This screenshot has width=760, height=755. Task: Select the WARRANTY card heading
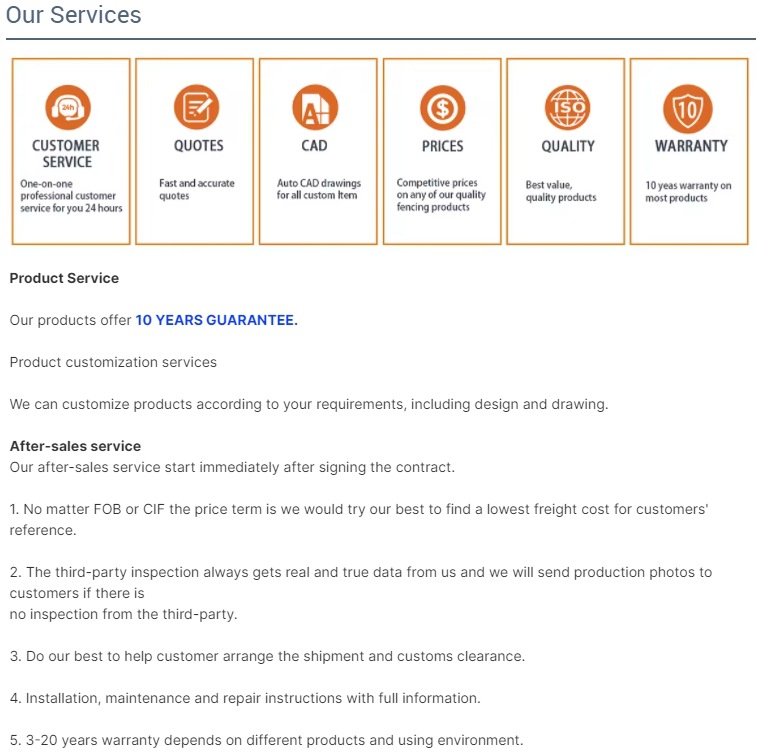coord(691,146)
